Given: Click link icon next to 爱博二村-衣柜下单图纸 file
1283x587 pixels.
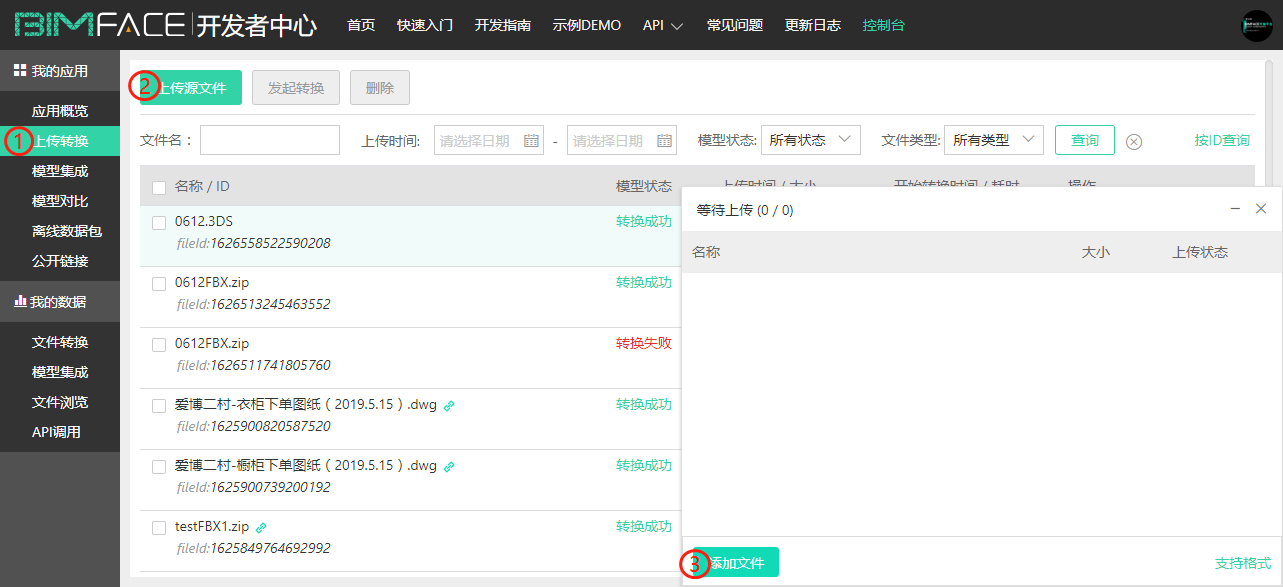Looking at the screenshot, I should point(449,405).
